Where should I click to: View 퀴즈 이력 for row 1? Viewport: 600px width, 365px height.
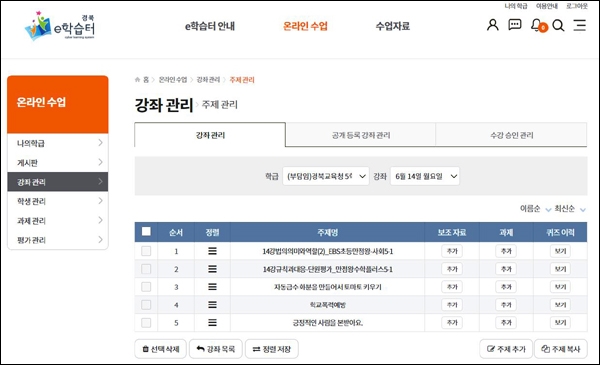tap(560, 251)
